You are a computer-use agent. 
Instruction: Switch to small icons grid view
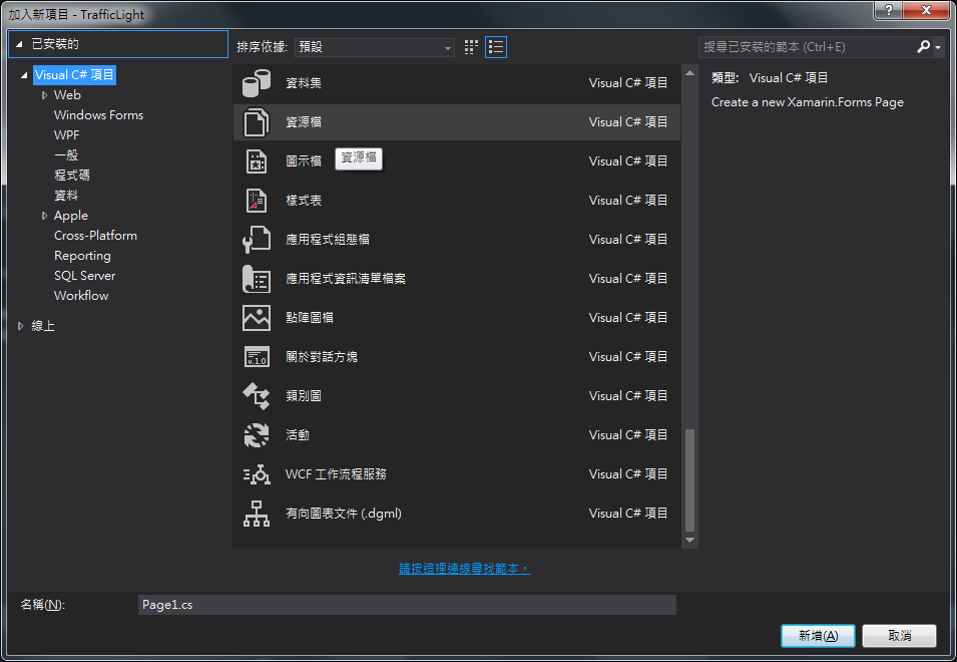click(x=471, y=47)
